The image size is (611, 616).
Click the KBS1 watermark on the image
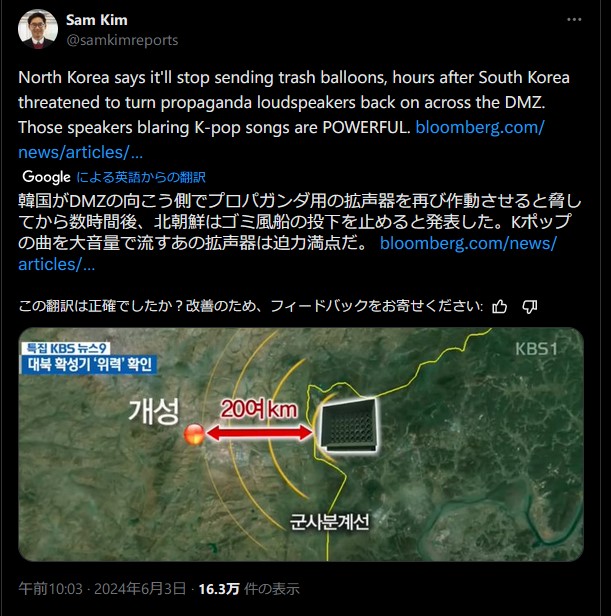[x=536, y=349]
